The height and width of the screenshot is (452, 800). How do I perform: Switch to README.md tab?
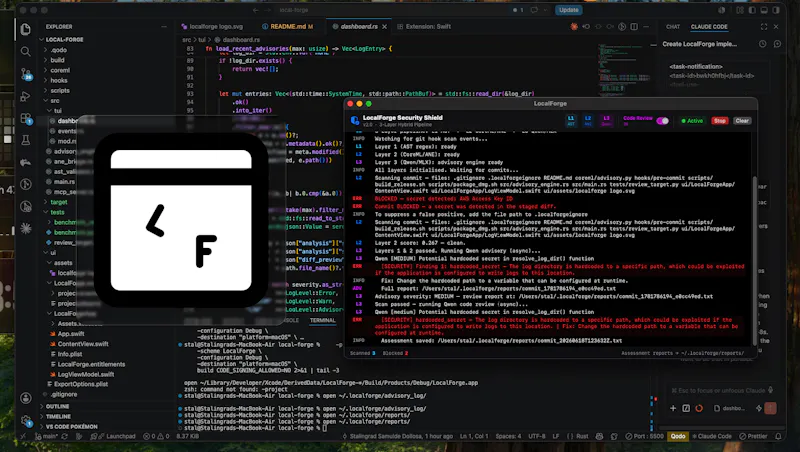point(289,27)
